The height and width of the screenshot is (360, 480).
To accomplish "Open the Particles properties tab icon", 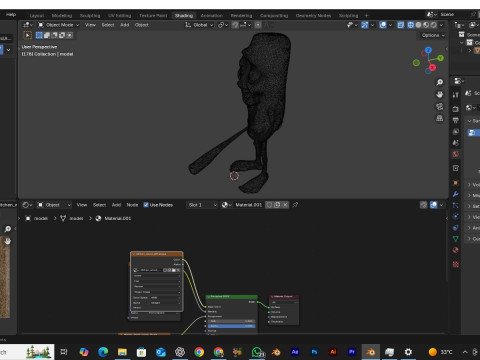I will pos(456,205).
